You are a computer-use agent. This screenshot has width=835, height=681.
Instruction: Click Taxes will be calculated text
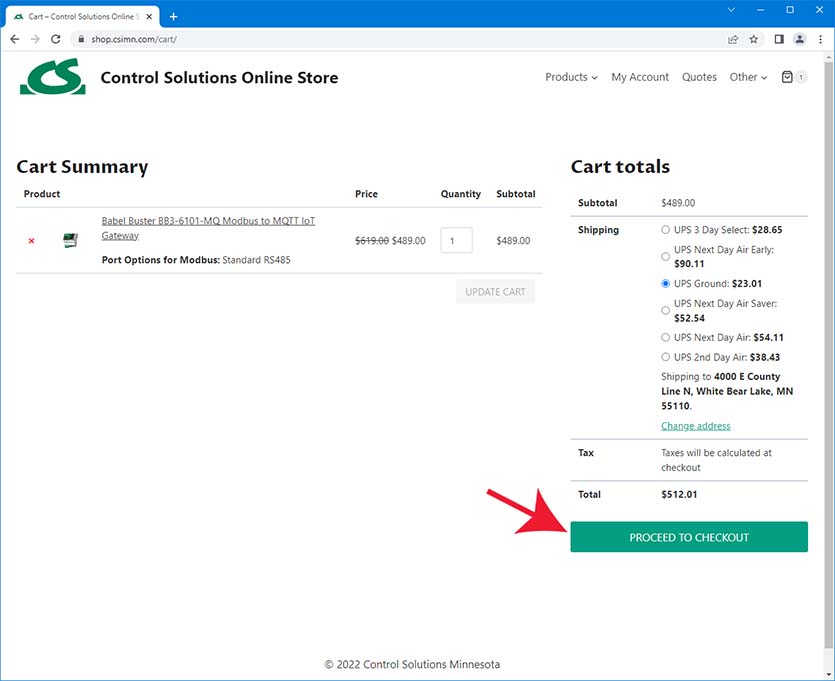coord(716,460)
